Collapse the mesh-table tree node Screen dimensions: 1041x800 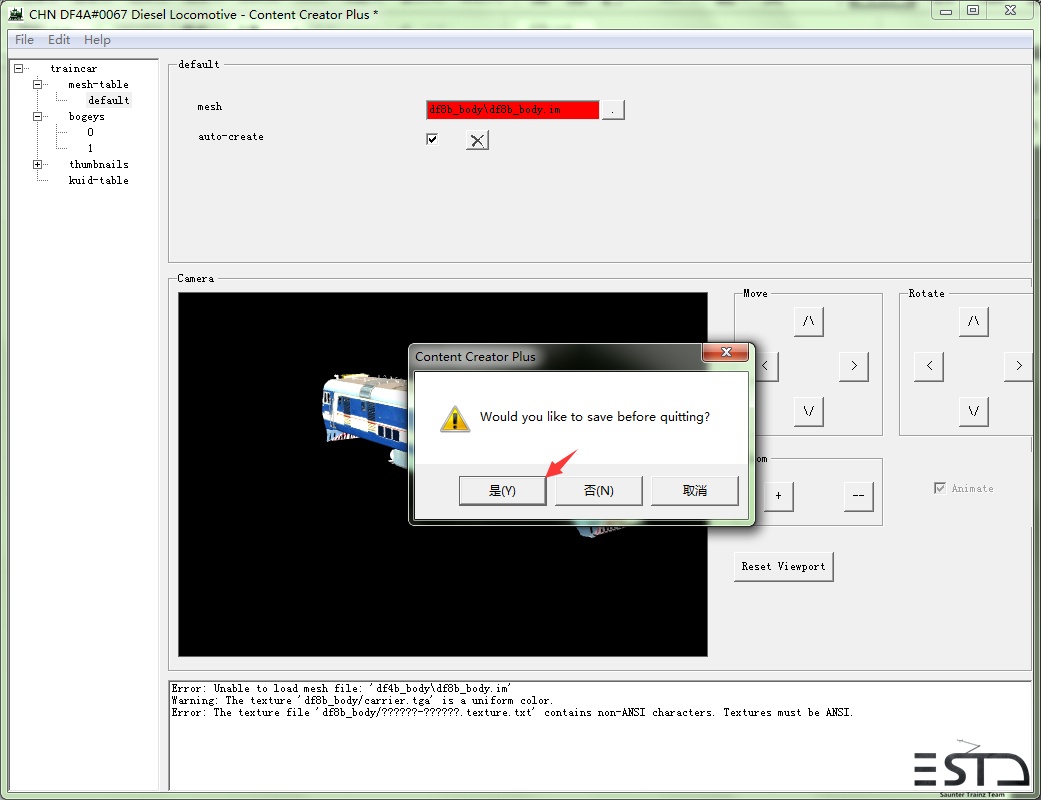pos(37,84)
